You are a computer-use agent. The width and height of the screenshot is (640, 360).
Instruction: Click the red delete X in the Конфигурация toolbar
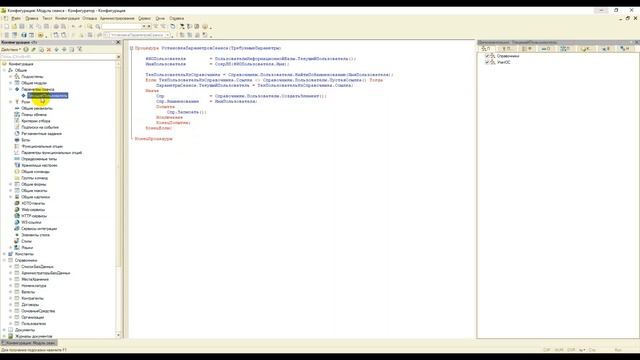point(49,49)
